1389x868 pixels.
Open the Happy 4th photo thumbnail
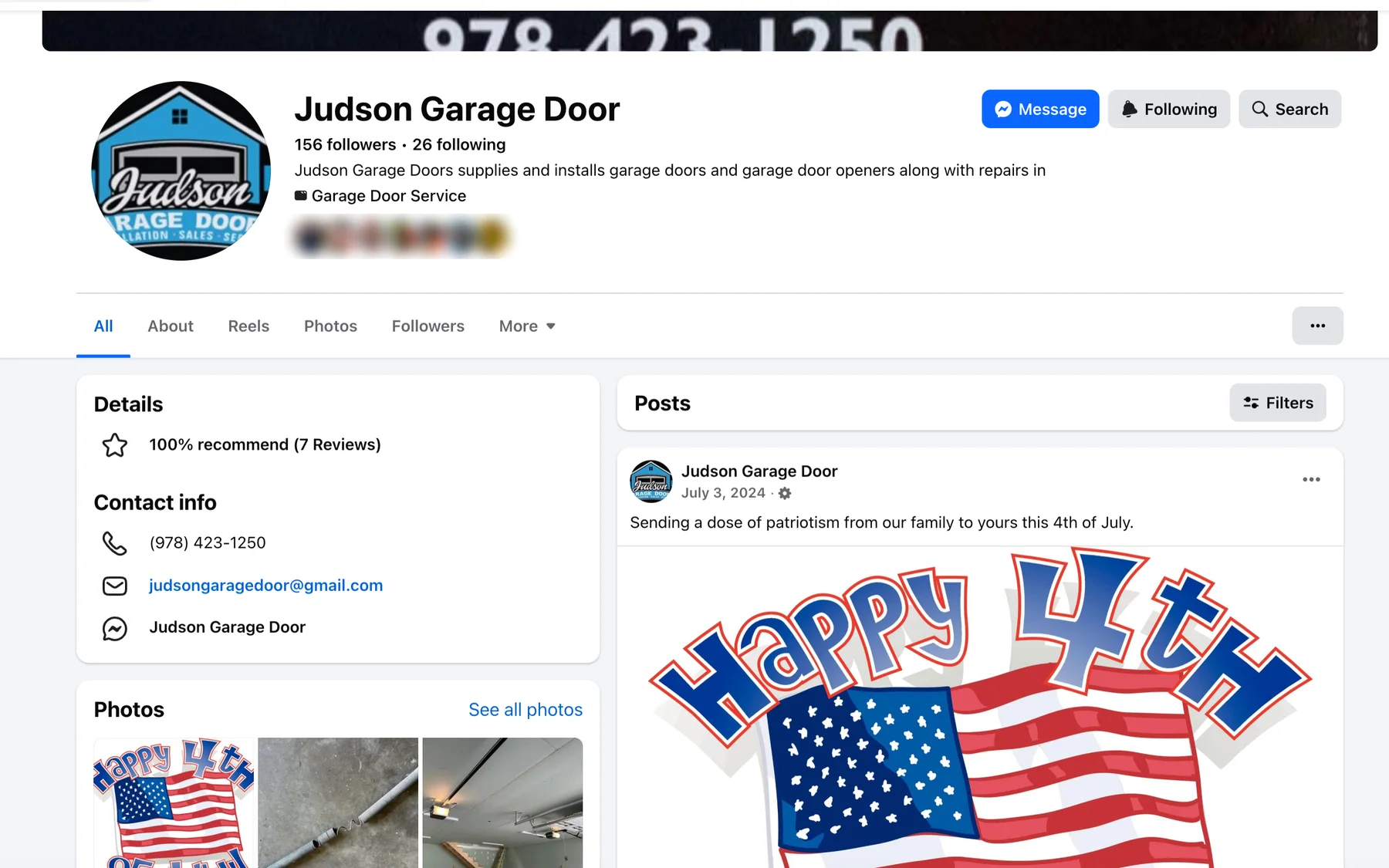click(x=174, y=802)
